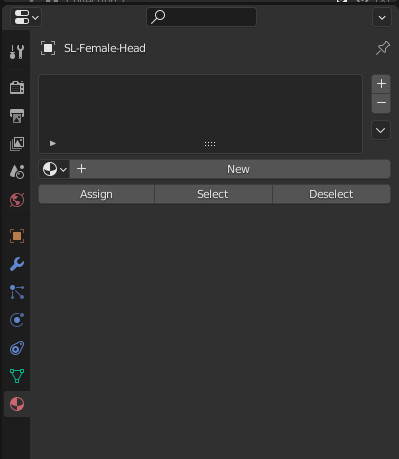
Task: Click the Select button
Action: (x=213, y=194)
